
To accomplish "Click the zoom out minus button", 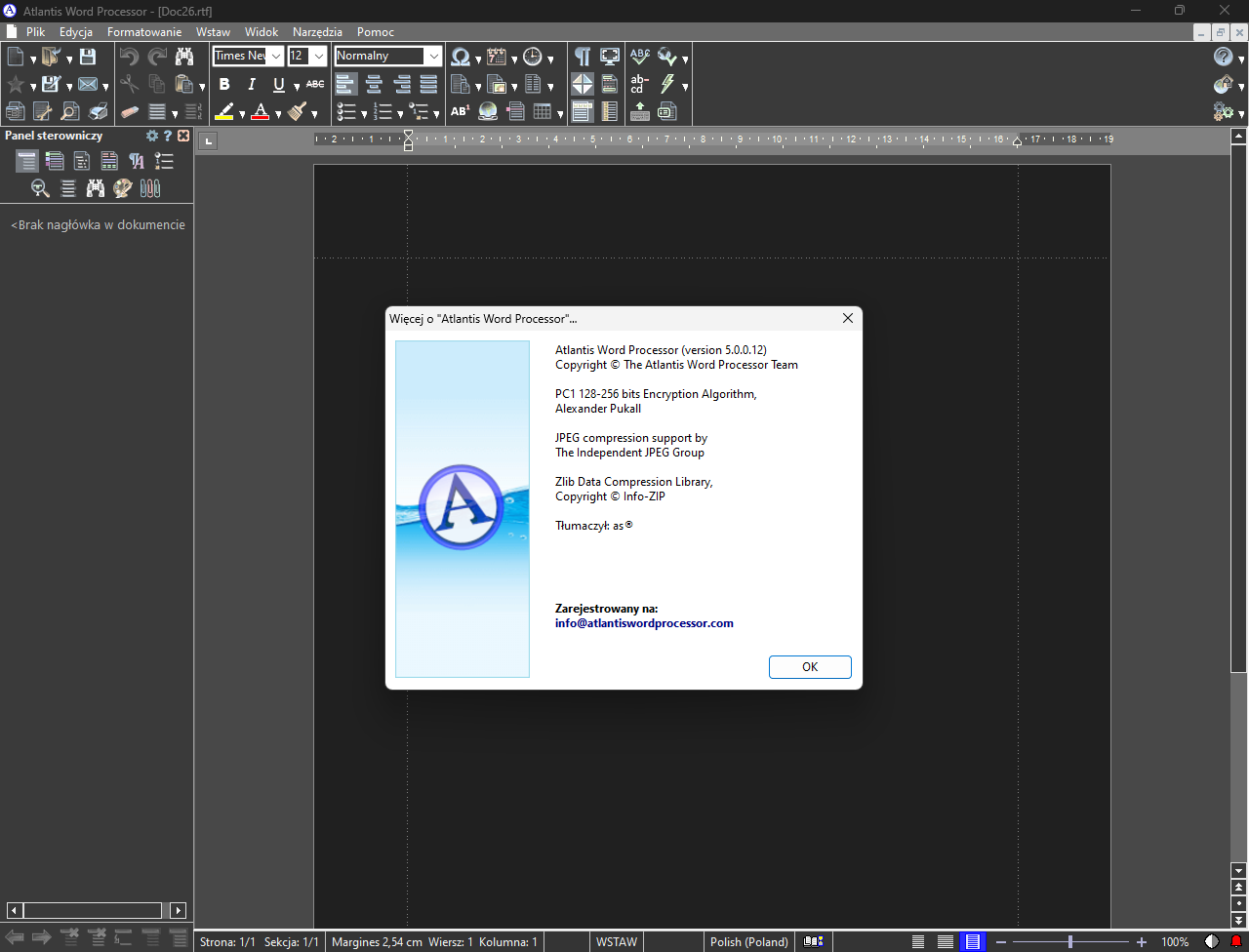I will pyautogui.click(x=1001, y=942).
